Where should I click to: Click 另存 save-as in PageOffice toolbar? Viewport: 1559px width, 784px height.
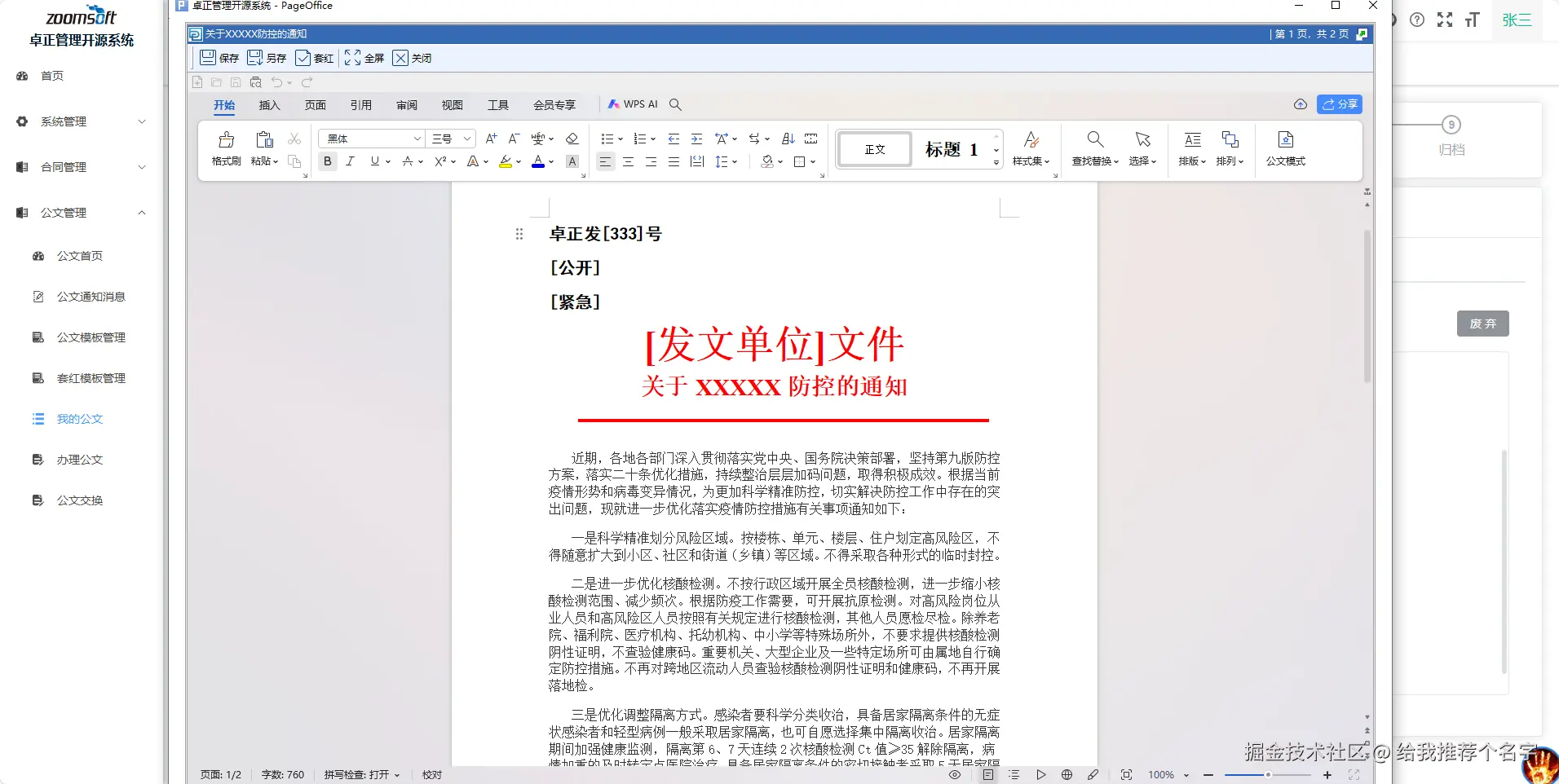[x=267, y=58]
